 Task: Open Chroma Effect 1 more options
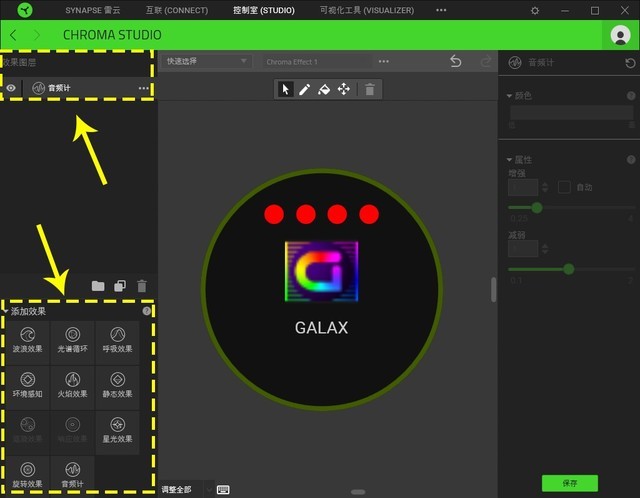(x=384, y=62)
